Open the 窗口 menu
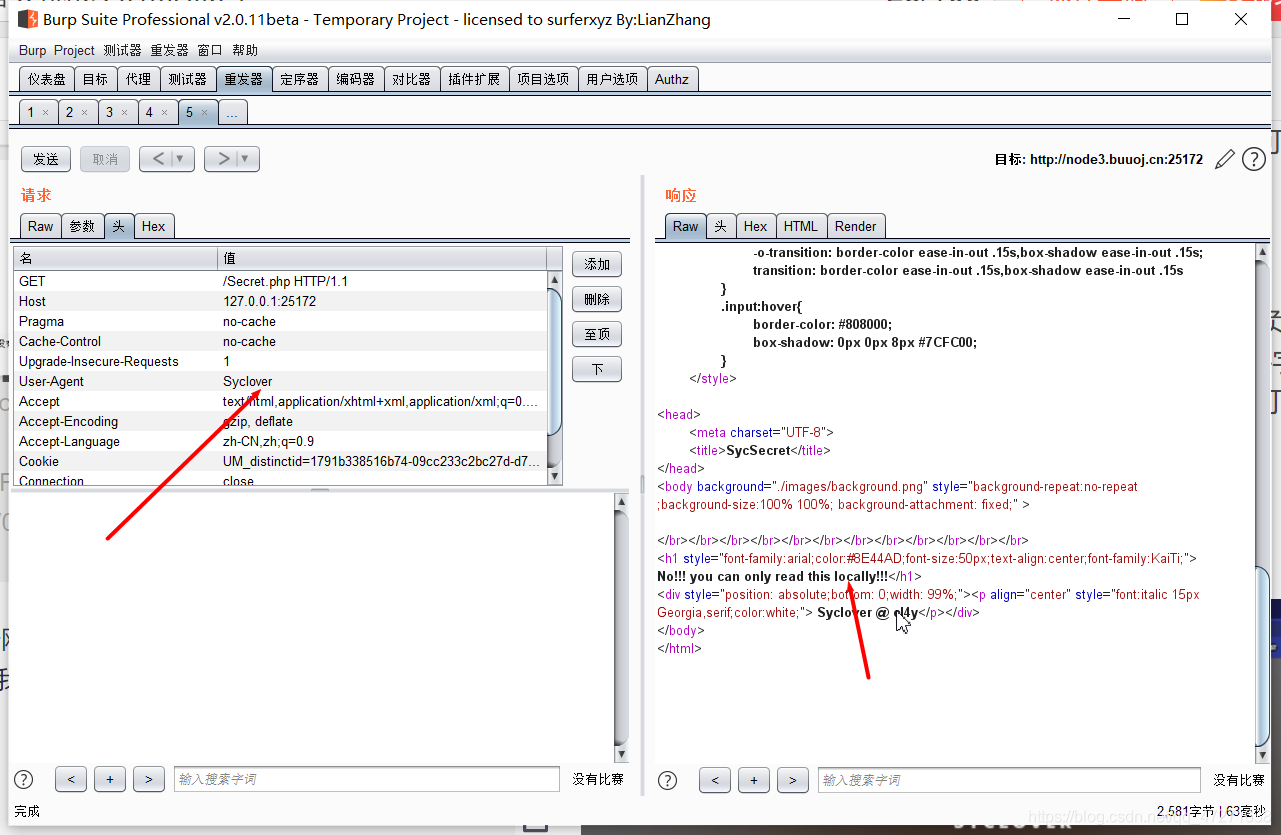 click(210, 50)
